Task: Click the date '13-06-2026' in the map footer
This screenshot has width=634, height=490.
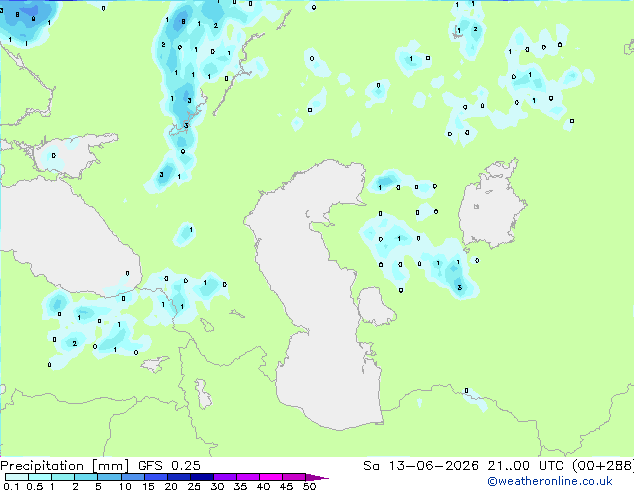Action: tap(433, 466)
